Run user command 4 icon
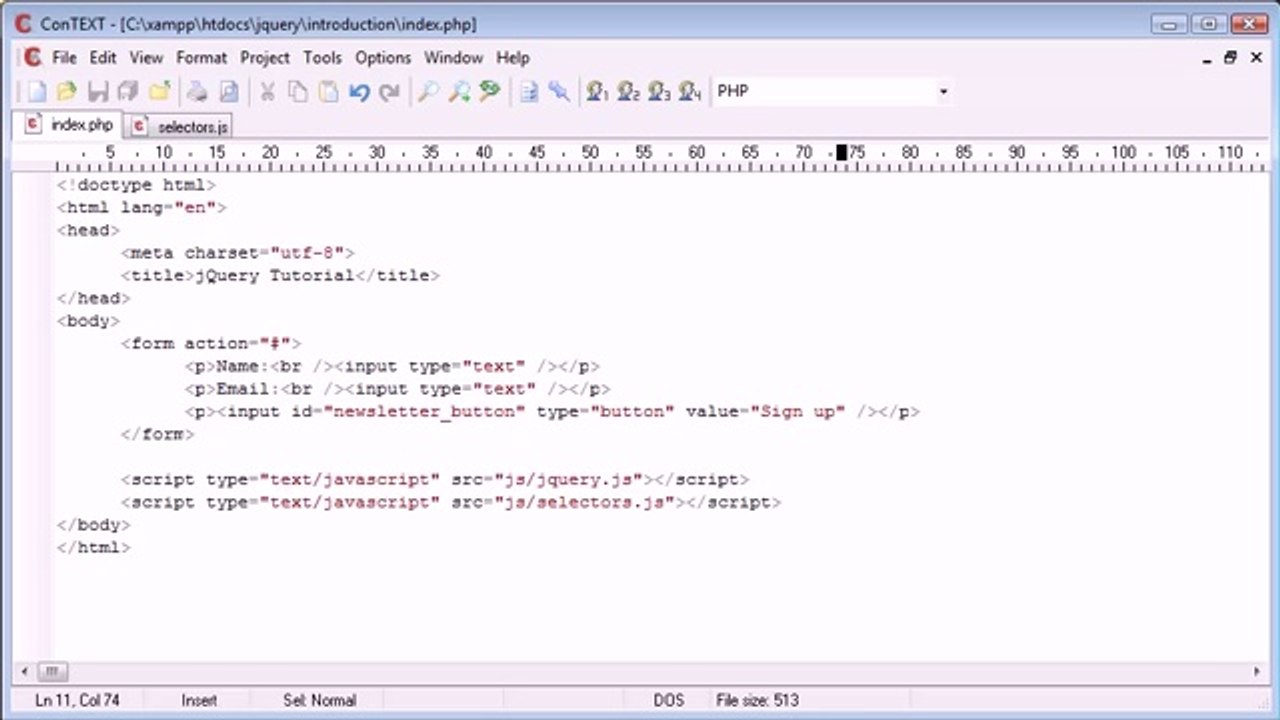1280x720 pixels. [690, 92]
